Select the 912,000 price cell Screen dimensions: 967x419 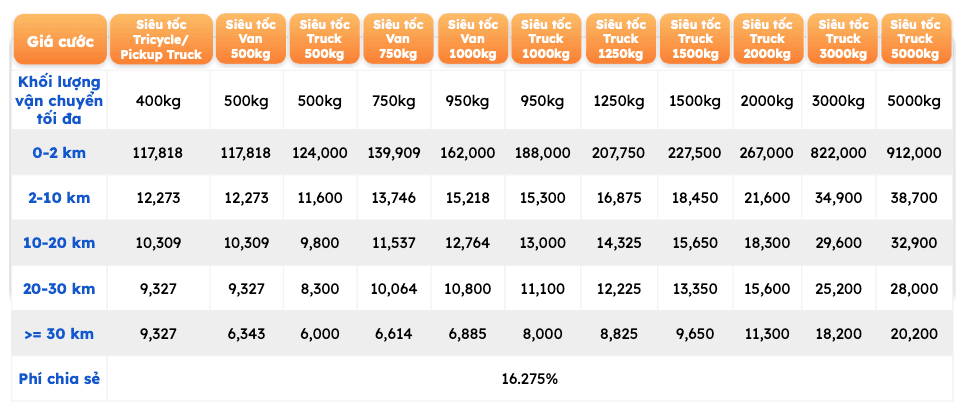click(913, 153)
